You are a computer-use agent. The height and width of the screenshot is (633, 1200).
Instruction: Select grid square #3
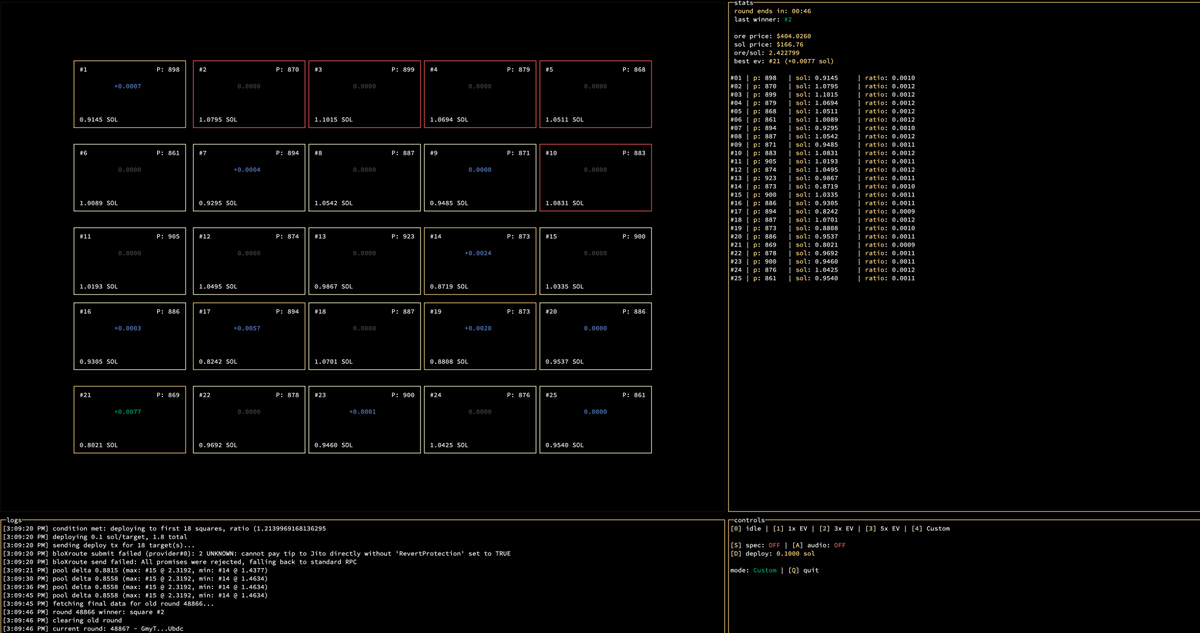[x=364, y=93]
